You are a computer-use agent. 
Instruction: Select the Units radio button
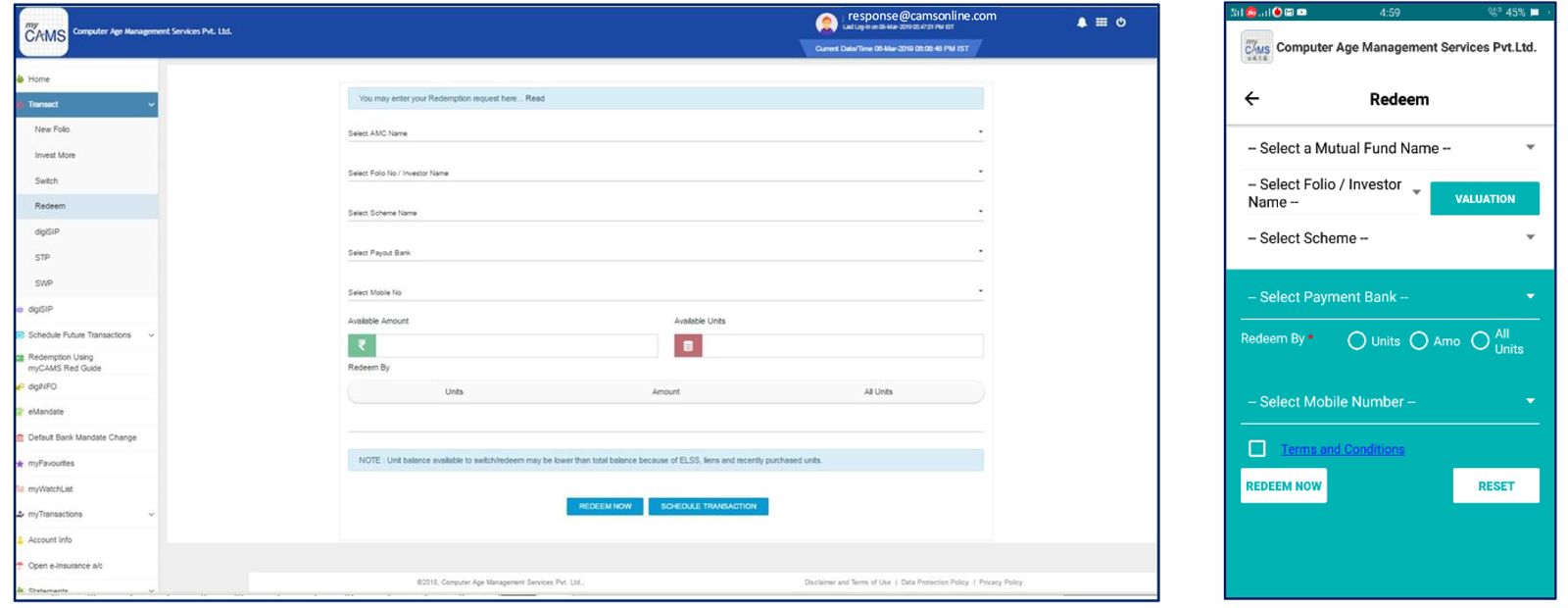coord(1356,341)
